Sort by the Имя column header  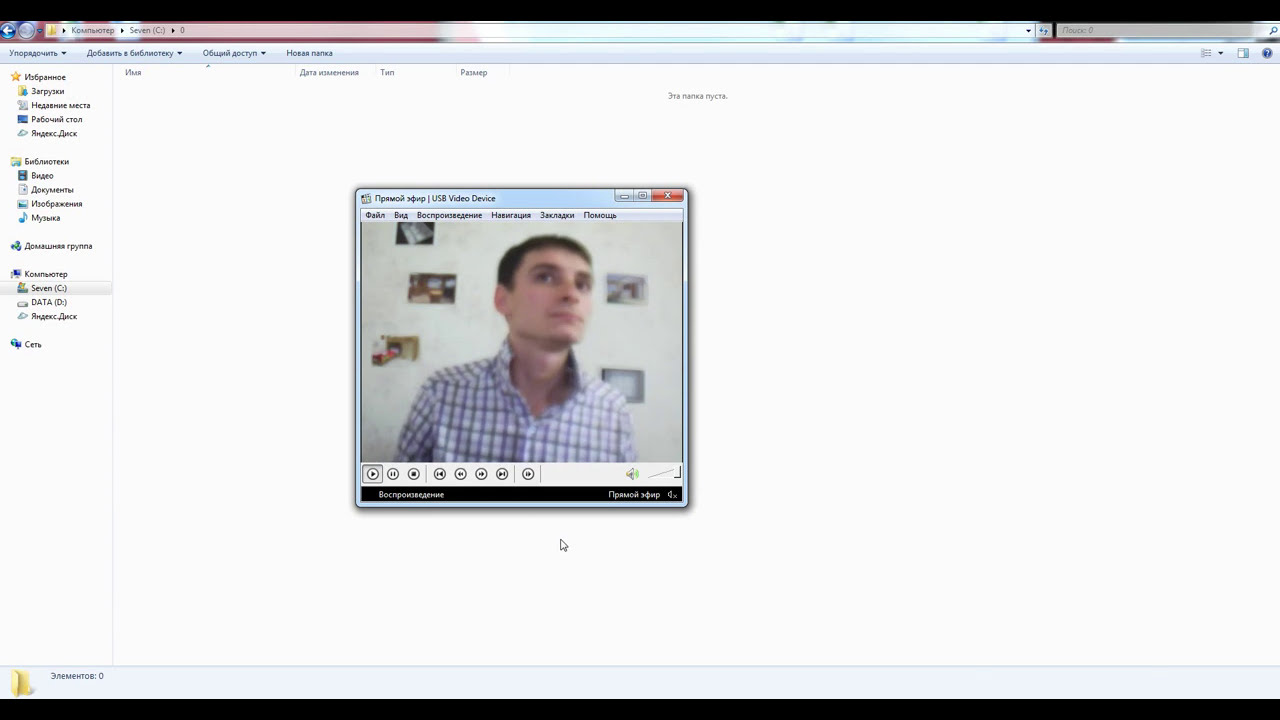pyautogui.click(x=133, y=73)
